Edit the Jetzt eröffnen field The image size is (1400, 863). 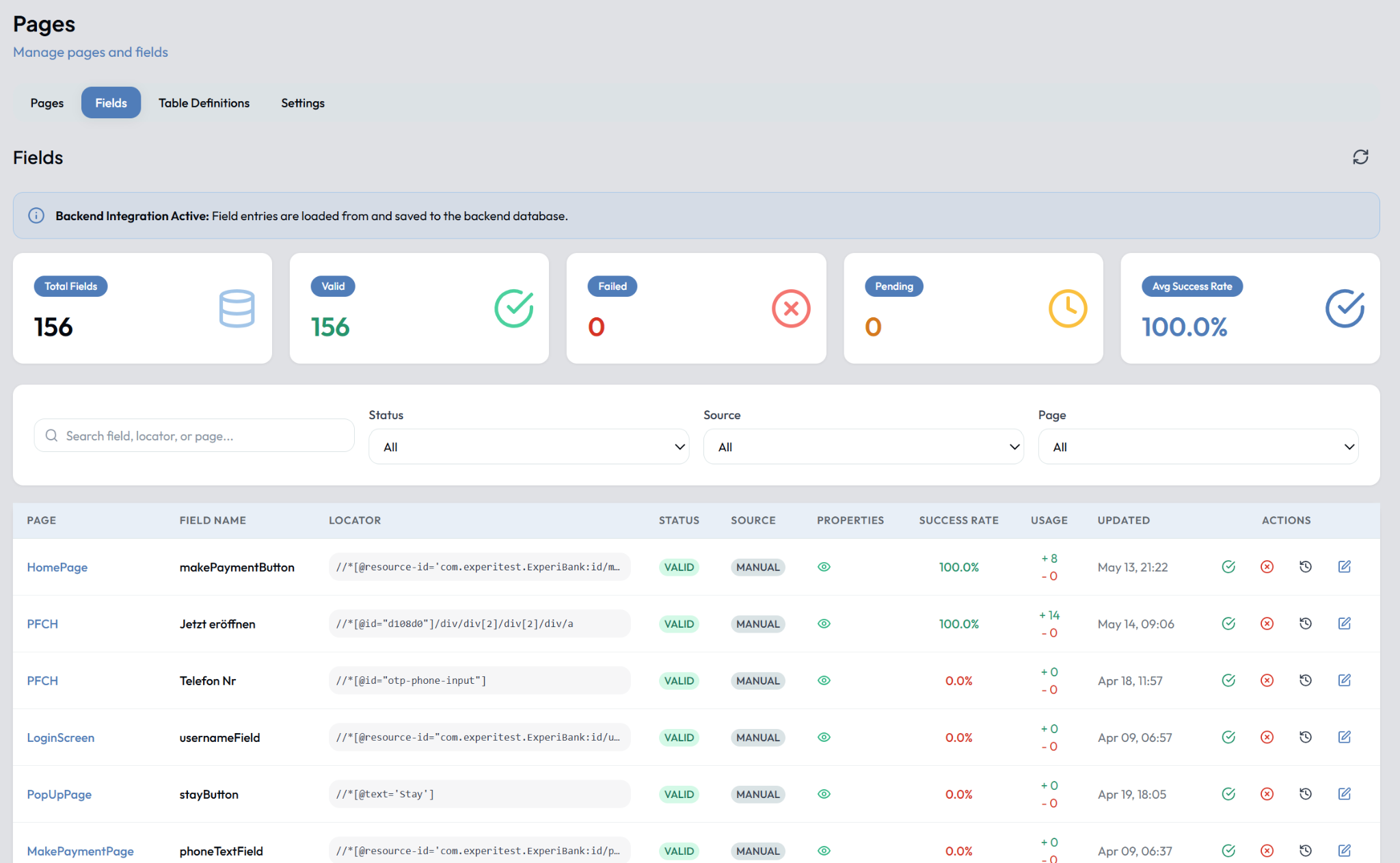coord(1344,624)
